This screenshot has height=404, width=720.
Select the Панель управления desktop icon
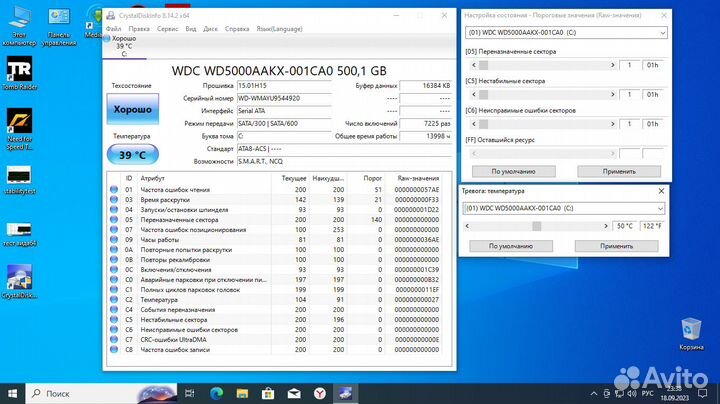coord(59,27)
